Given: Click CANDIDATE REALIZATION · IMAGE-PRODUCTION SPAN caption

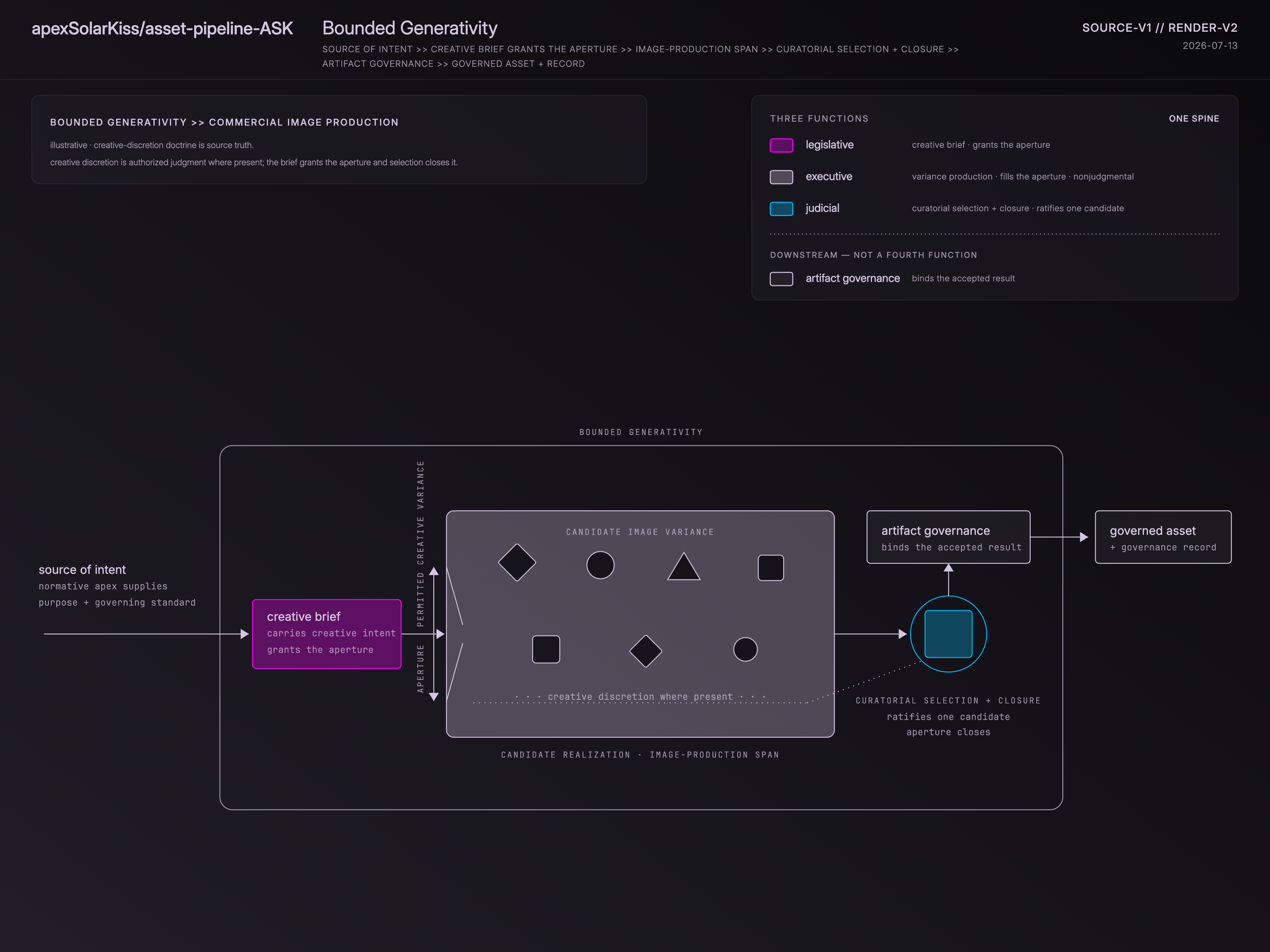Looking at the screenshot, I should 640,755.
